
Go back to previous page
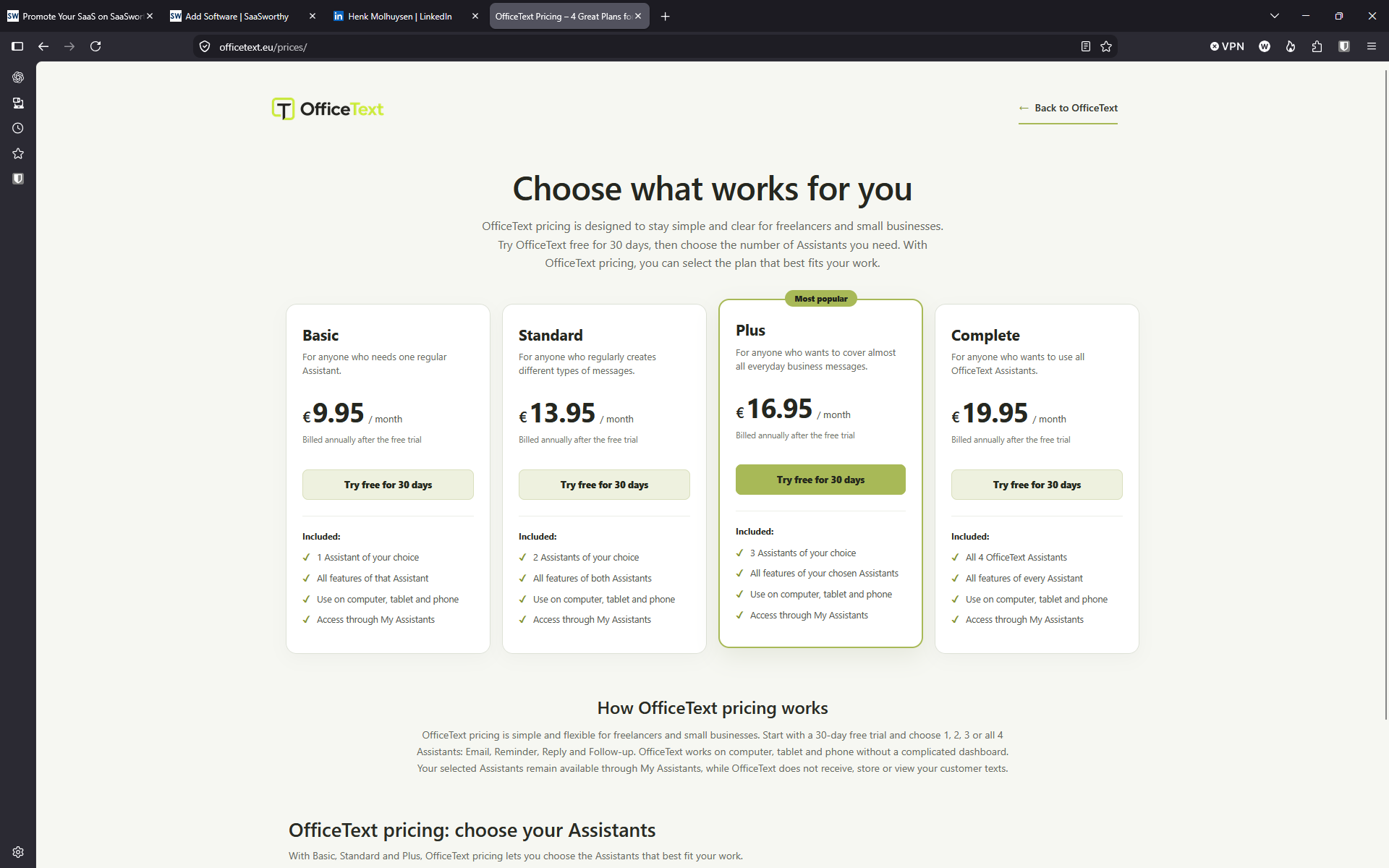click(x=43, y=46)
